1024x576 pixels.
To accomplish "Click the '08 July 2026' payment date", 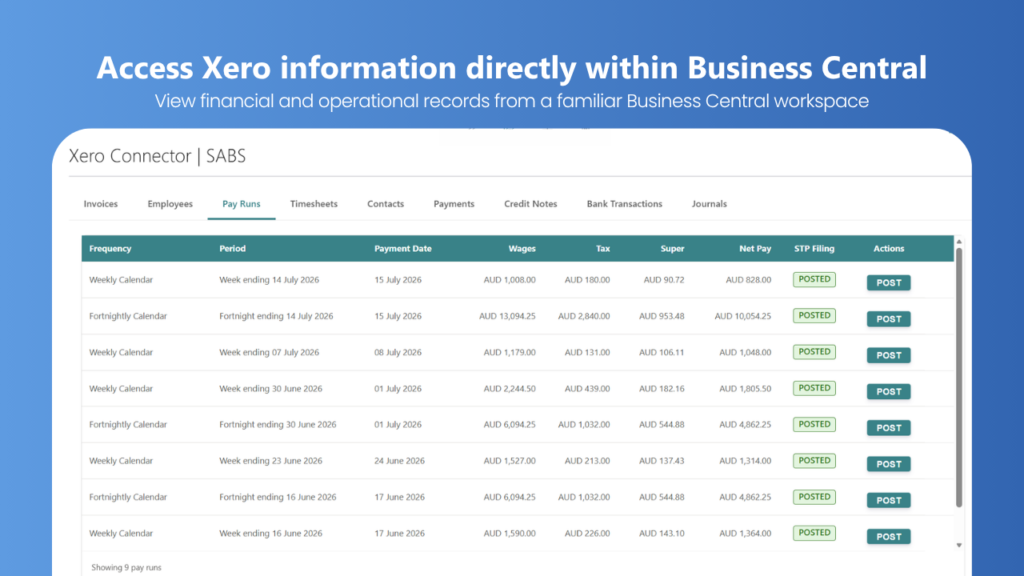I will pyautogui.click(x=398, y=352).
